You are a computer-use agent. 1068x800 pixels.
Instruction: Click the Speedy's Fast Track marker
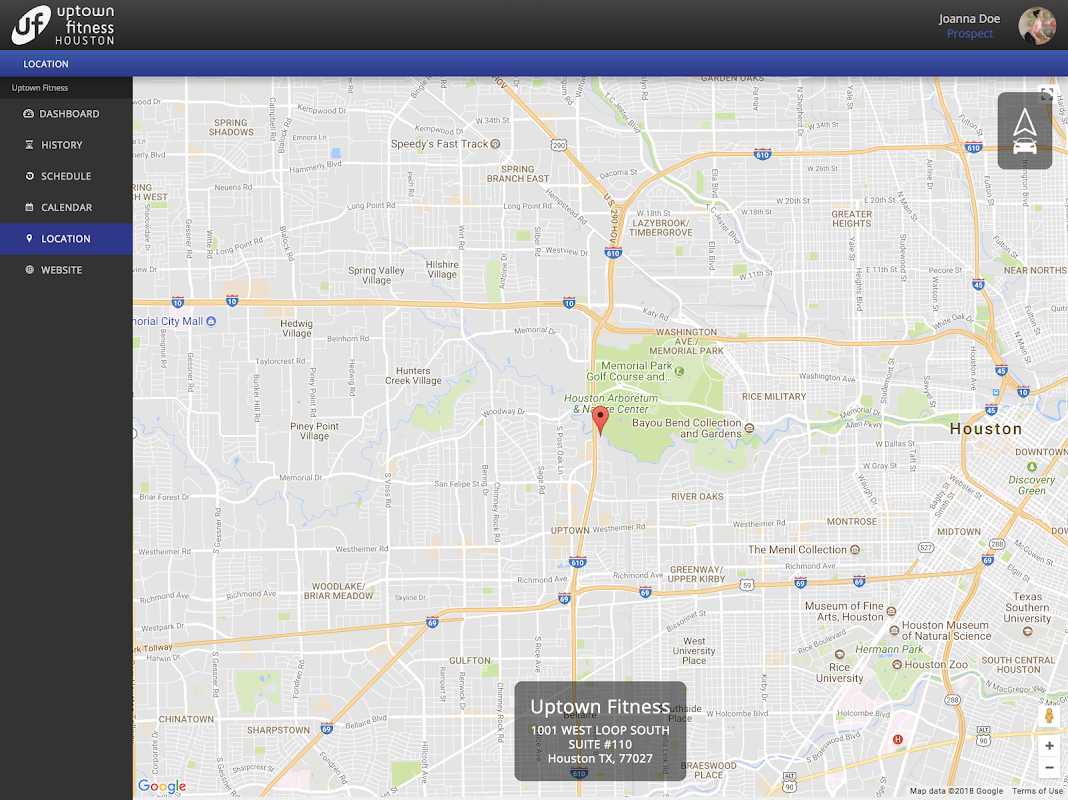[496, 144]
